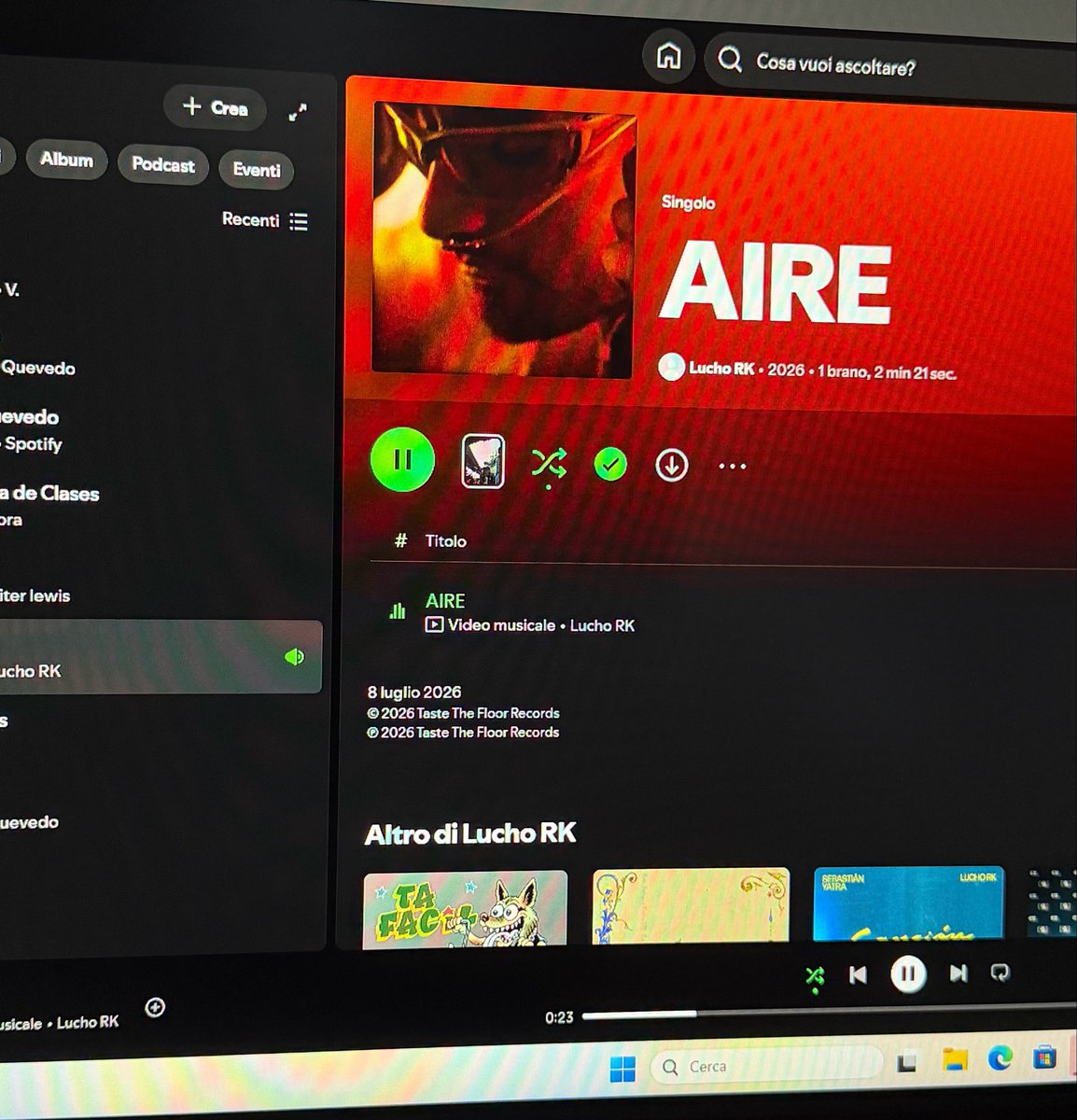Viewport: 1077px width, 1120px height.
Task: Open the AIRE album cover art
Action: pos(502,239)
